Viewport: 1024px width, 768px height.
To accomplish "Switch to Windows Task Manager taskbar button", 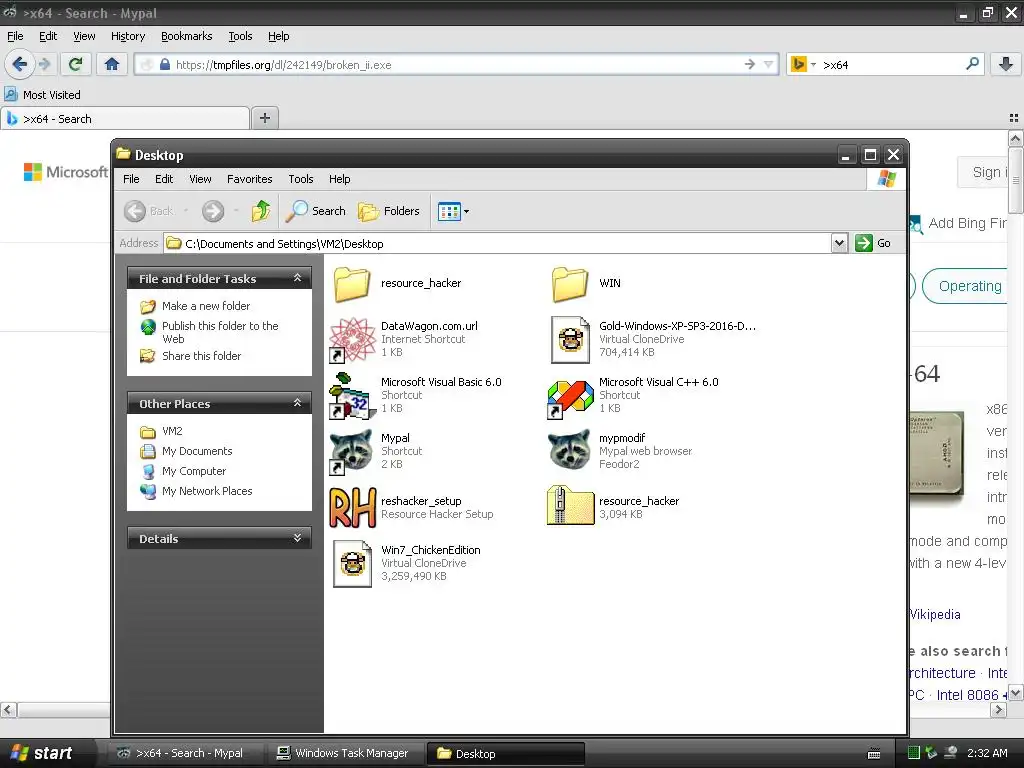I will (x=344, y=753).
